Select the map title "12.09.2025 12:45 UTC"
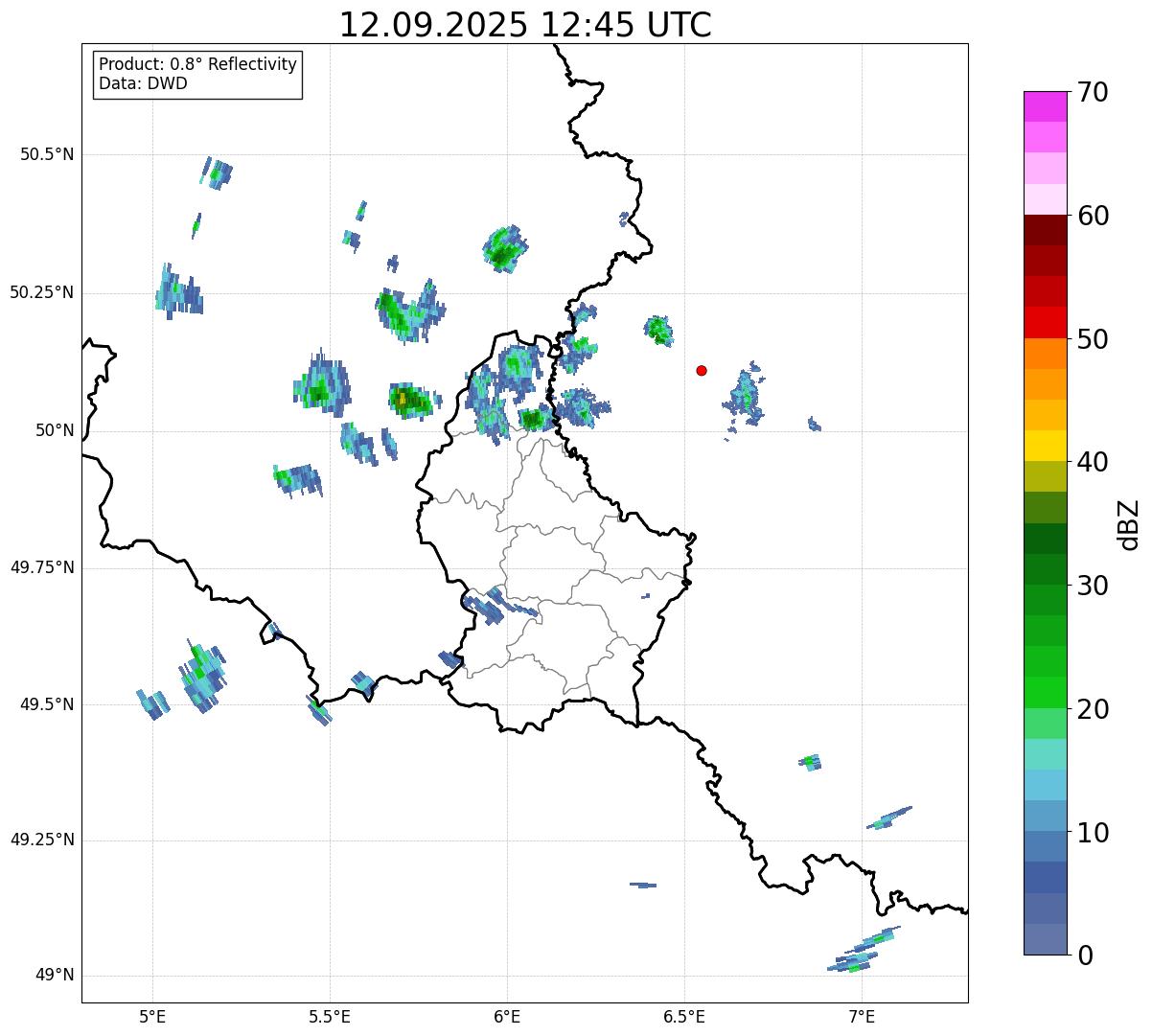This screenshot has width=1152, height=1036. pos(525,25)
